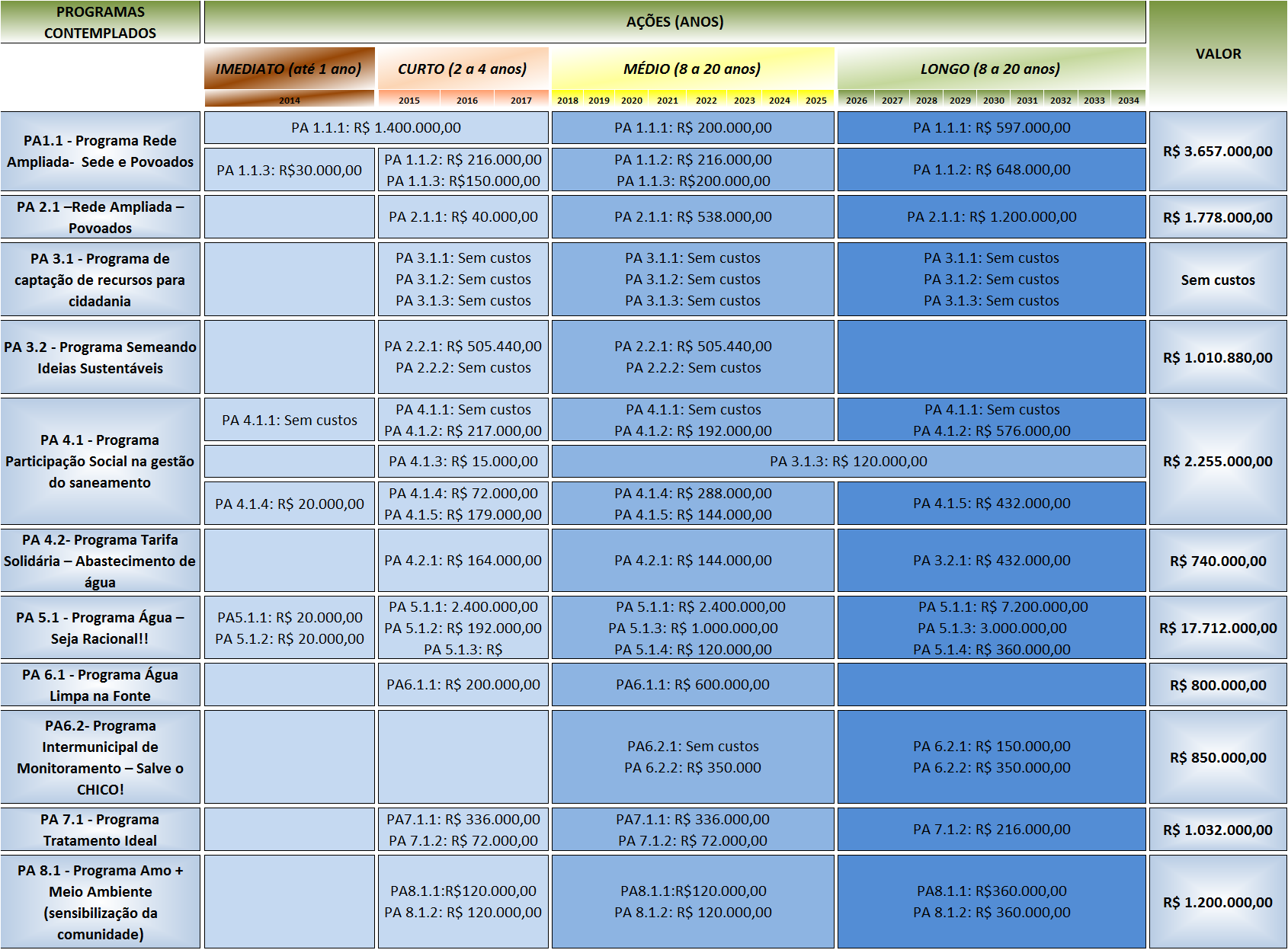Click cell PA 2.1.1: R$ 40.000,00
The width and height of the screenshot is (1288, 950).
pyautogui.click(x=463, y=217)
